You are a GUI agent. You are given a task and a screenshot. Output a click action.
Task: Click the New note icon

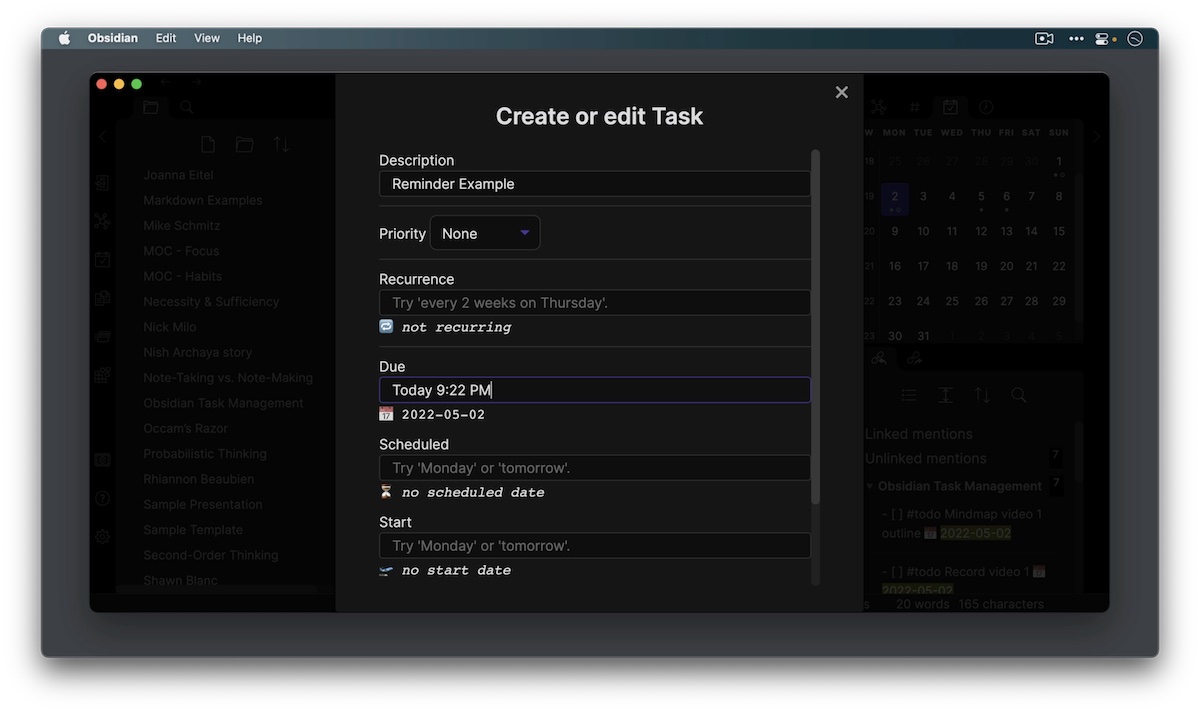coord(208,145)
